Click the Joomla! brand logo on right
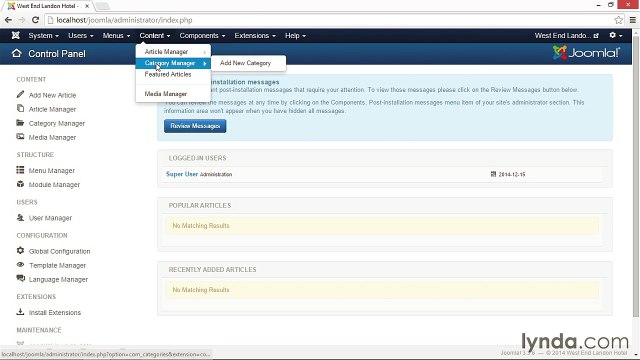Screen dimensions: 640x360 tap(586, 53)
